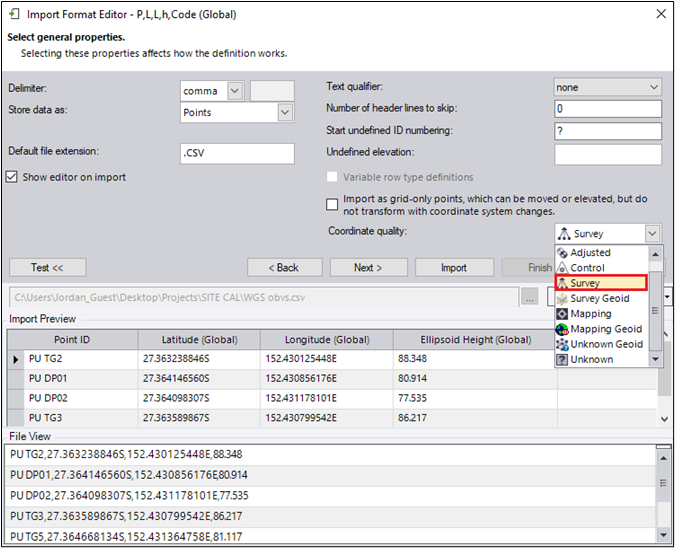Select the PU DP02 point cell
Screen dimensions: 675x548
[81, 398]
